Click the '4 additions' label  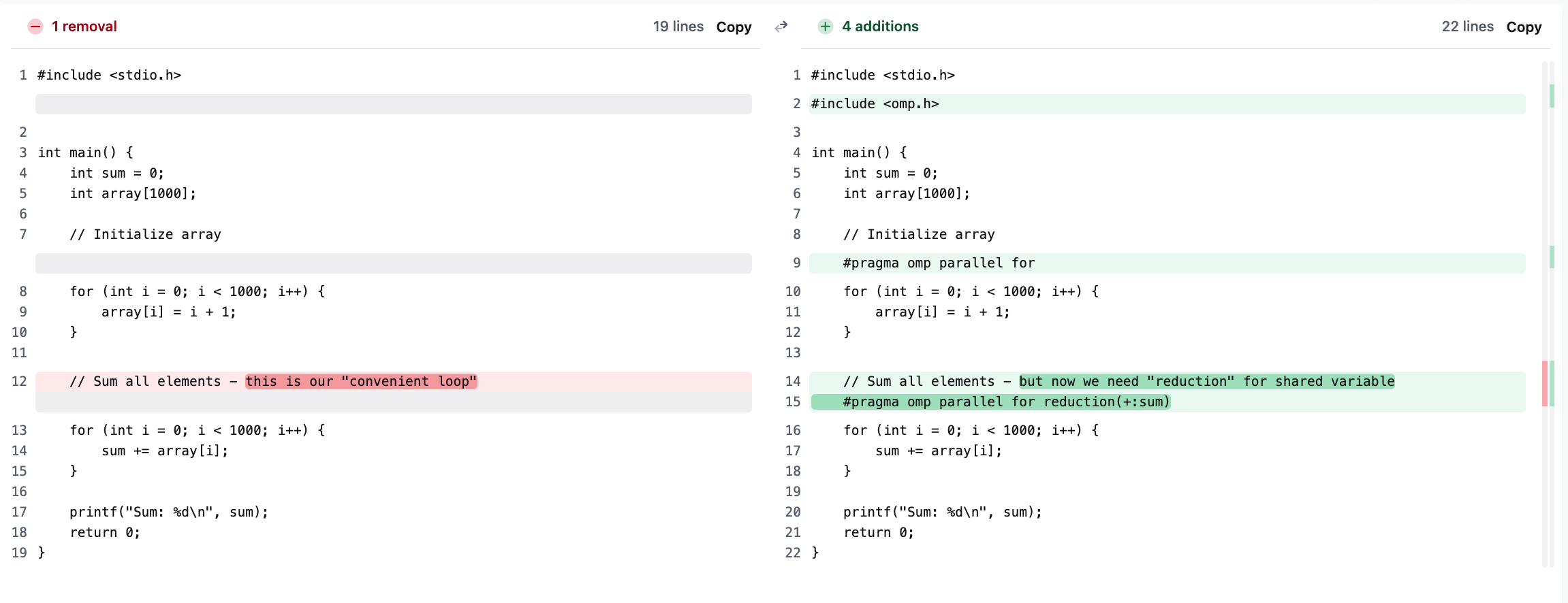pos(880,27)
